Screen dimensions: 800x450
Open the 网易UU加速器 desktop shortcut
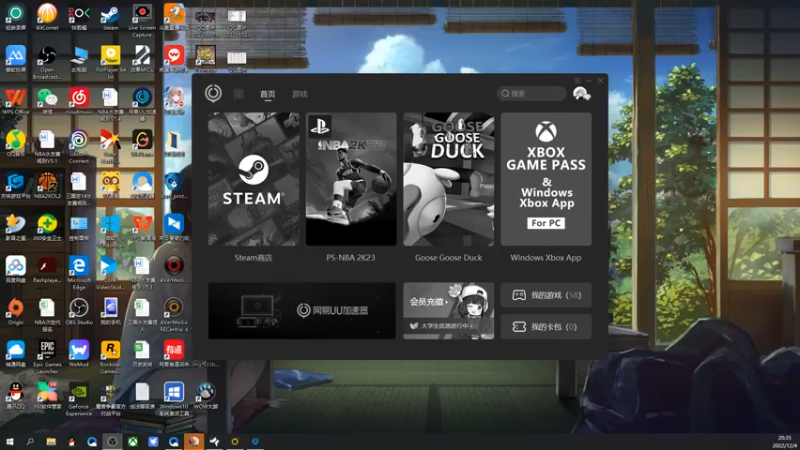[x=142, y=104]
